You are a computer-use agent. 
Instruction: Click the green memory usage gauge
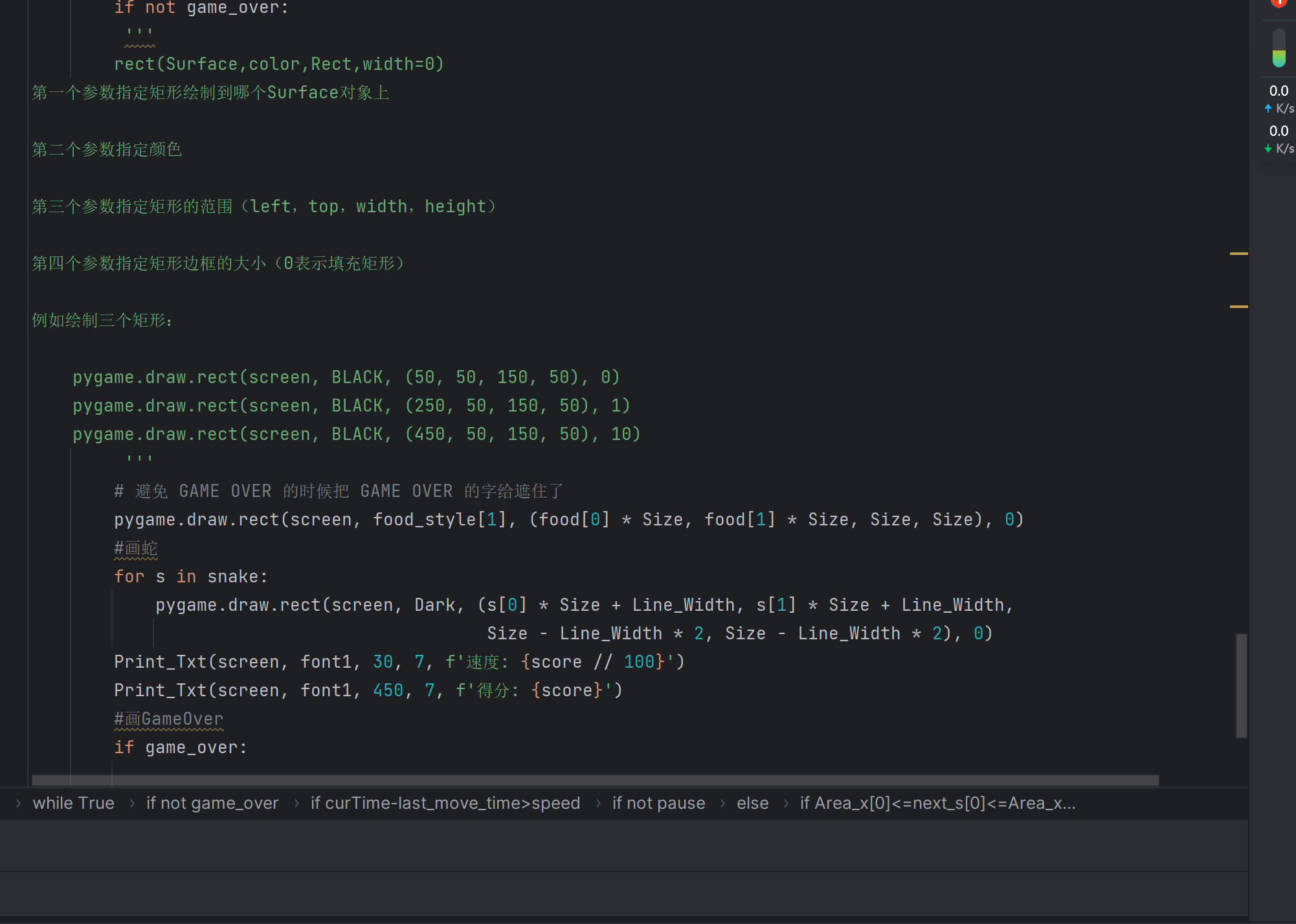(1279, 48)
